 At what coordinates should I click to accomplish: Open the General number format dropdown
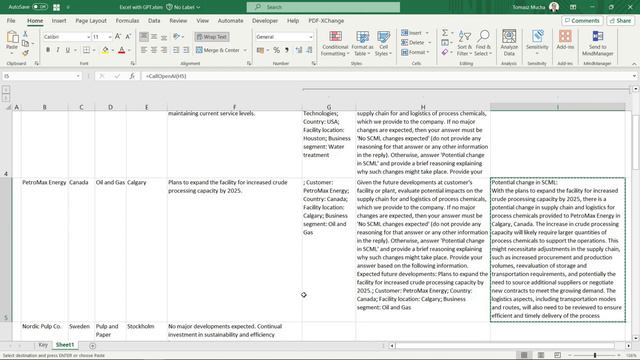click(311, 37)
